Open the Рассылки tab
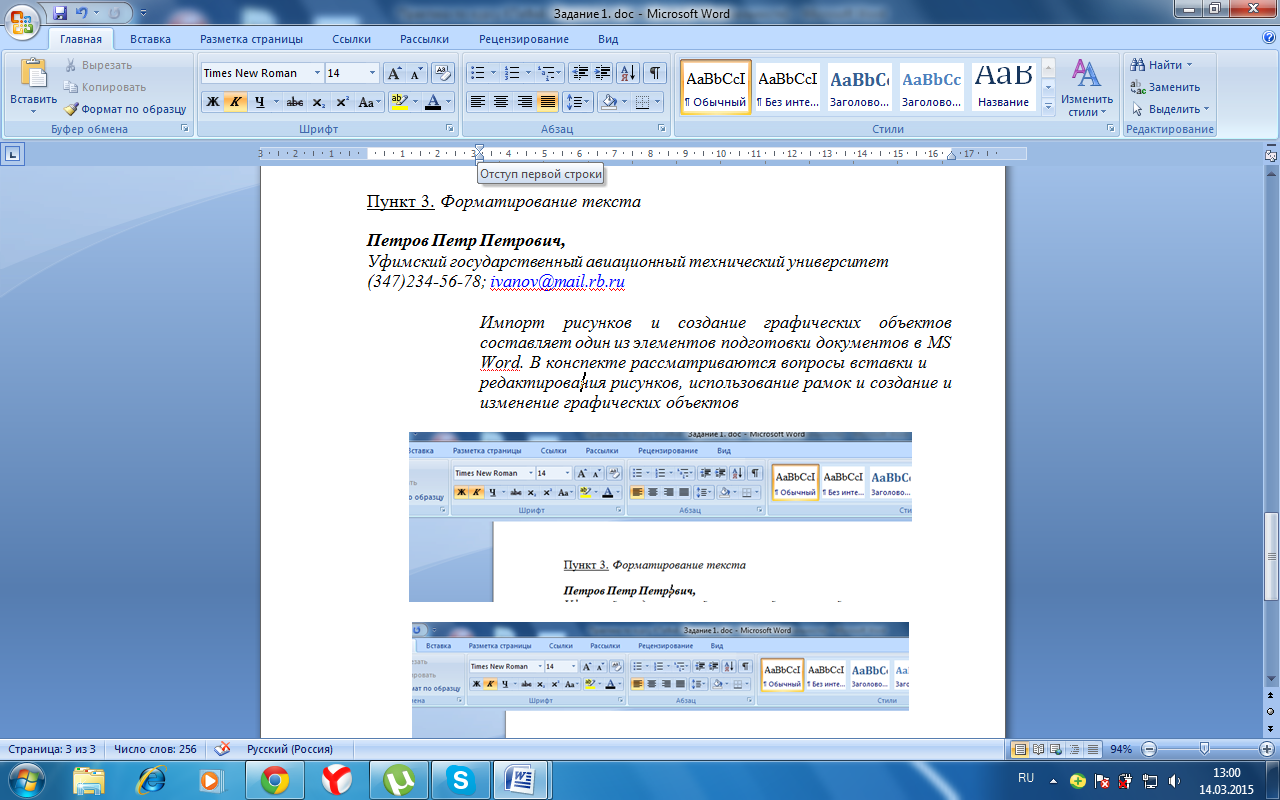This screenshot has width=1280, height=800. pos(424,39)
